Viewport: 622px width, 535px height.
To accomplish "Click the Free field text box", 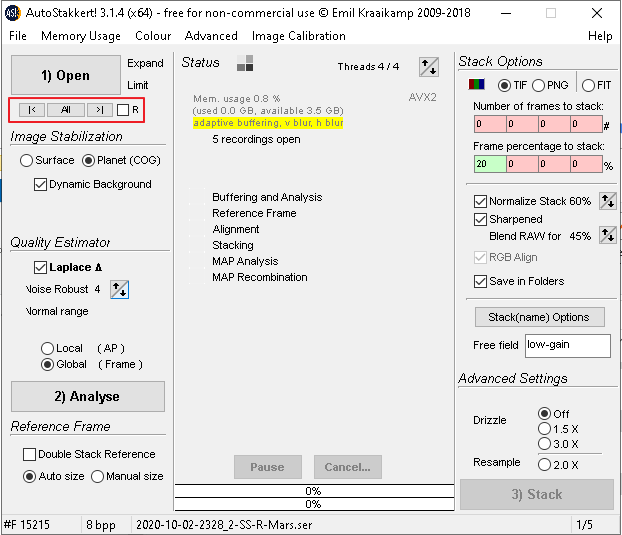I will [567, 345].
